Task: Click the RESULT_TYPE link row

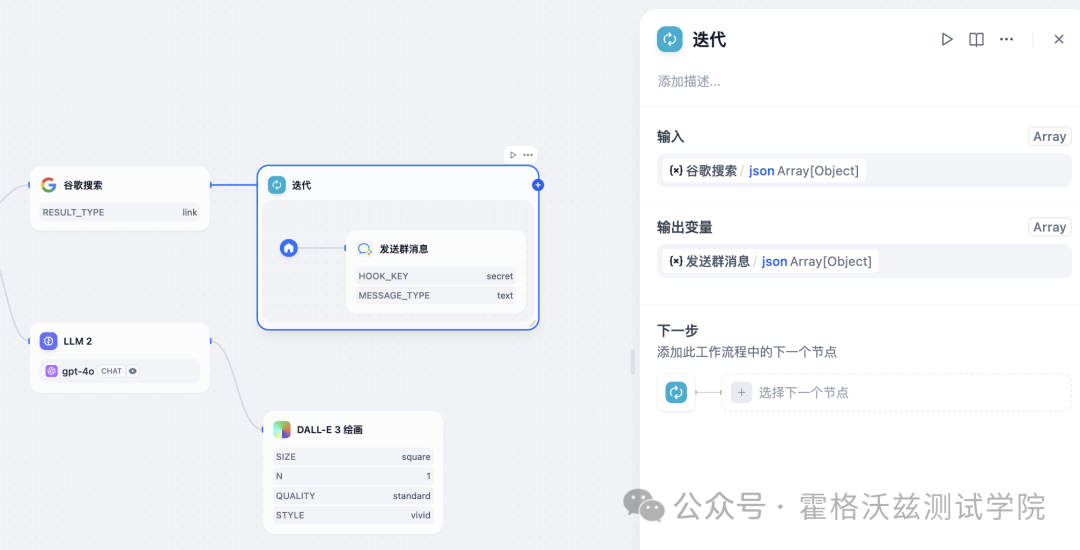Action: pyautogui.click(x=120, y=212)
